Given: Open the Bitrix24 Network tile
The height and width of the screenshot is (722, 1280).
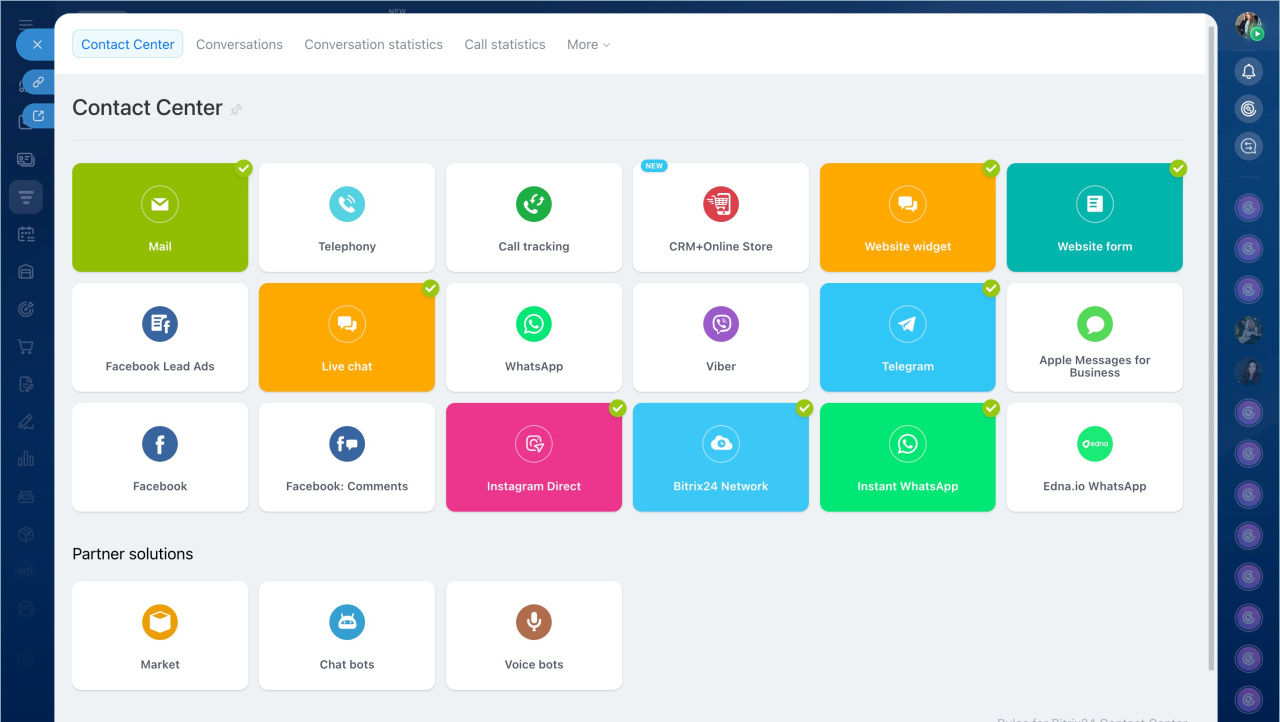Looking at the screenshot, I should pyautogui.click(x=721, y=458).
